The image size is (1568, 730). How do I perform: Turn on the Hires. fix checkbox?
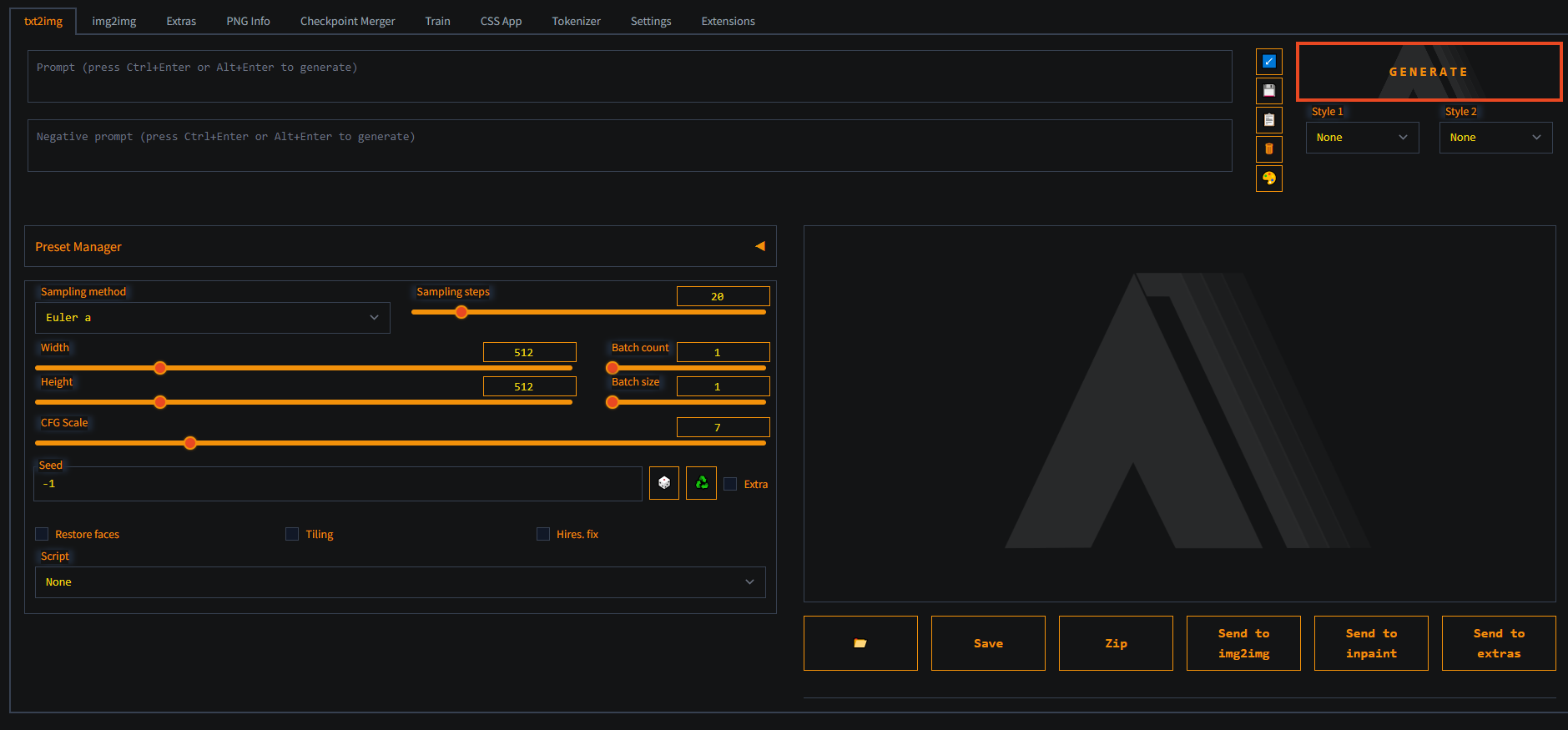(x=543, y=534)
